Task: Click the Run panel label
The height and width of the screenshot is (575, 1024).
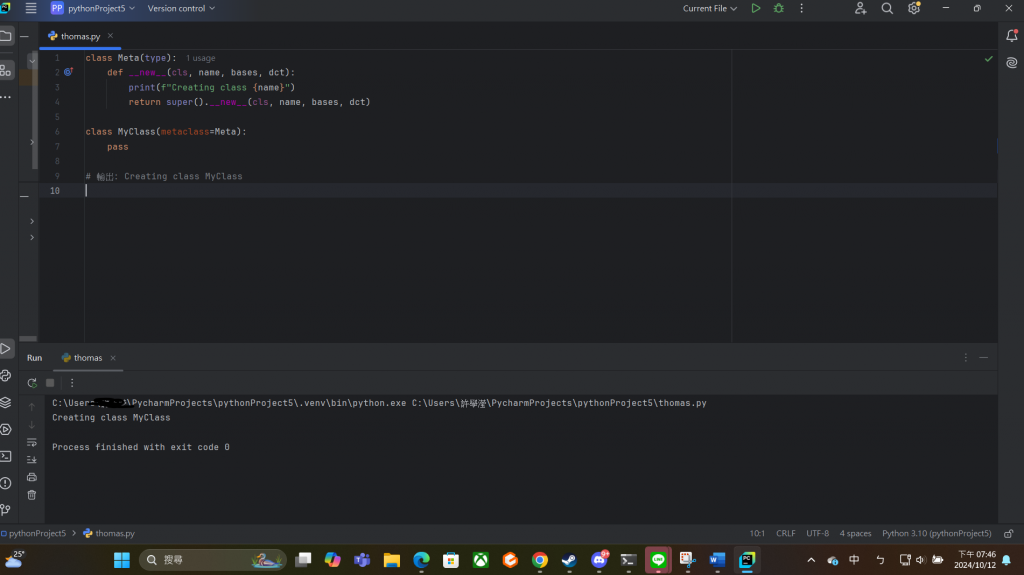Action: [x=35, y=358]
